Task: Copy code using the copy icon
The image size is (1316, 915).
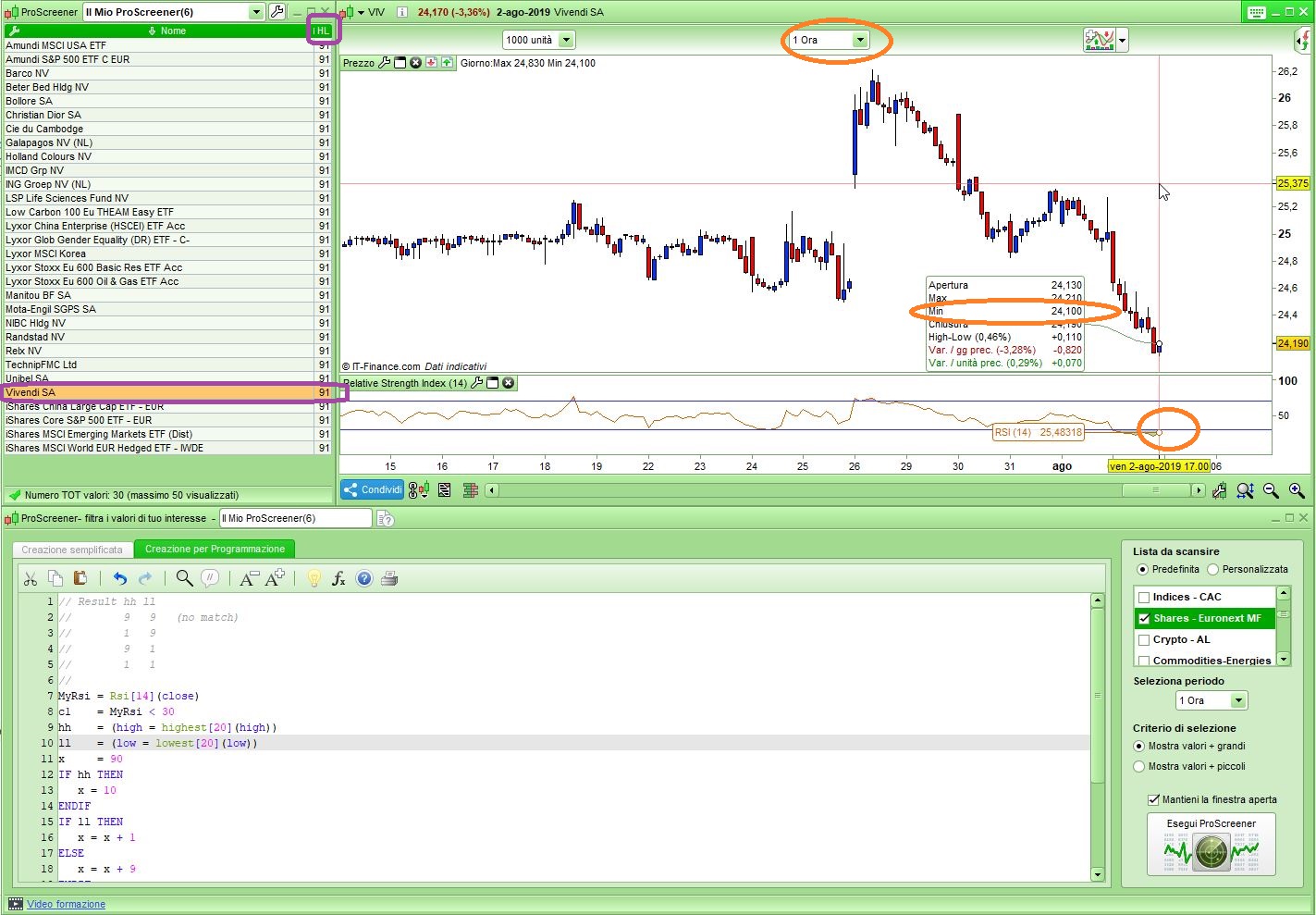Action: 55,579
